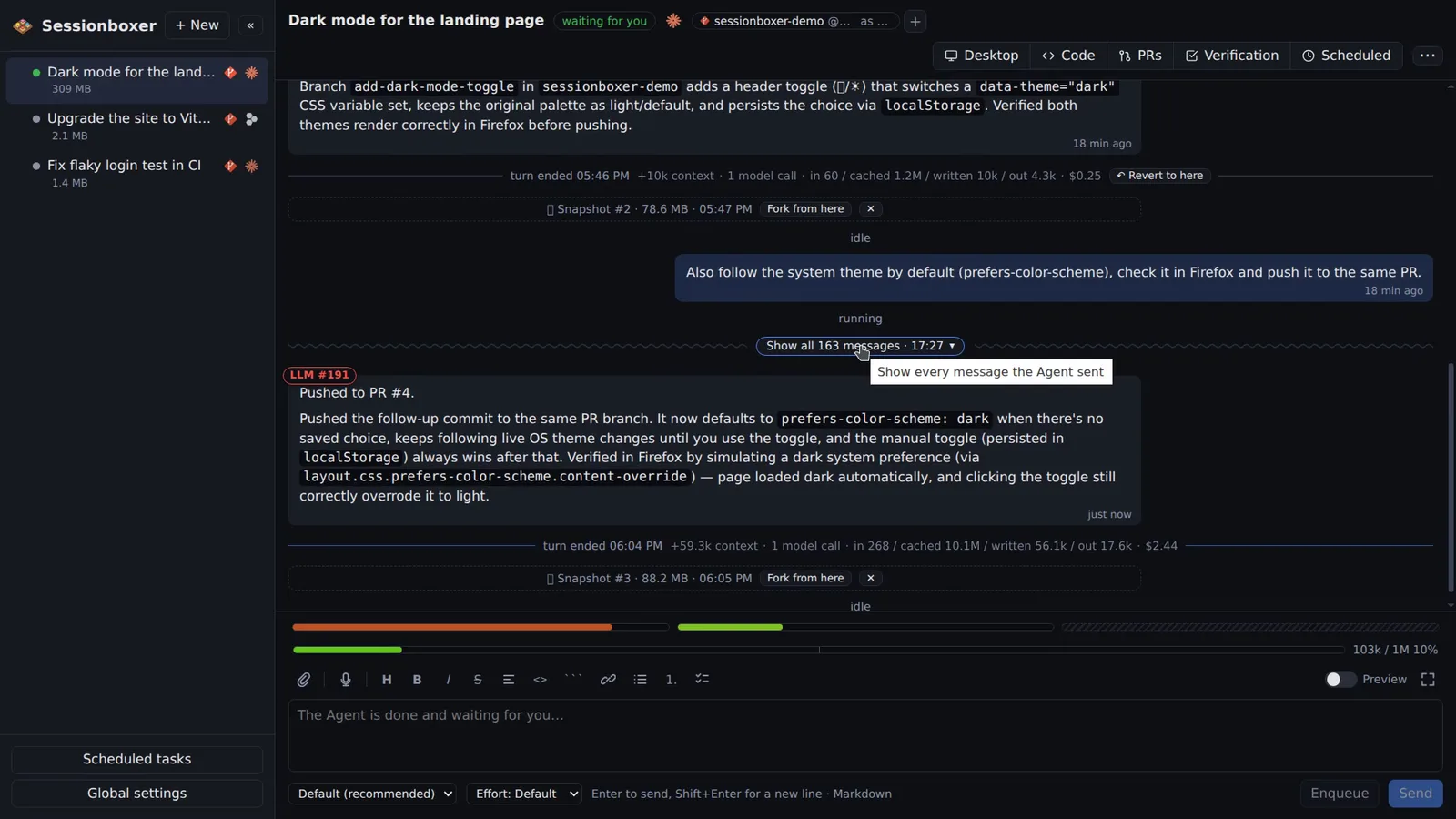Viewport: 1456px width, 819px height.
Task: Click the repo icon on the Dark mode session row
Action: [x=231, y=73]
